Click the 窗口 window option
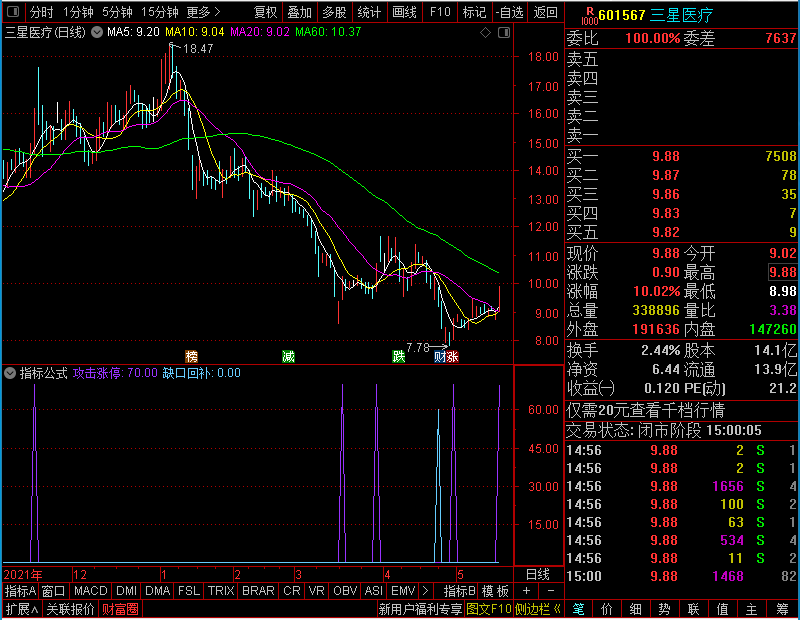The height and width of the screenshot is (620, 800). pos(54,591)
